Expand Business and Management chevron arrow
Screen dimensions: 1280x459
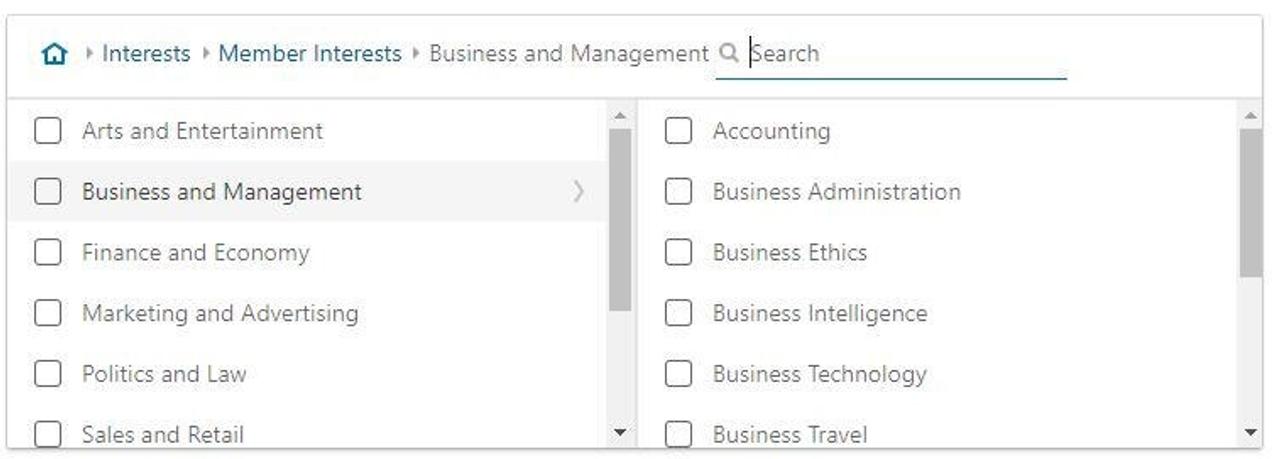579,191
